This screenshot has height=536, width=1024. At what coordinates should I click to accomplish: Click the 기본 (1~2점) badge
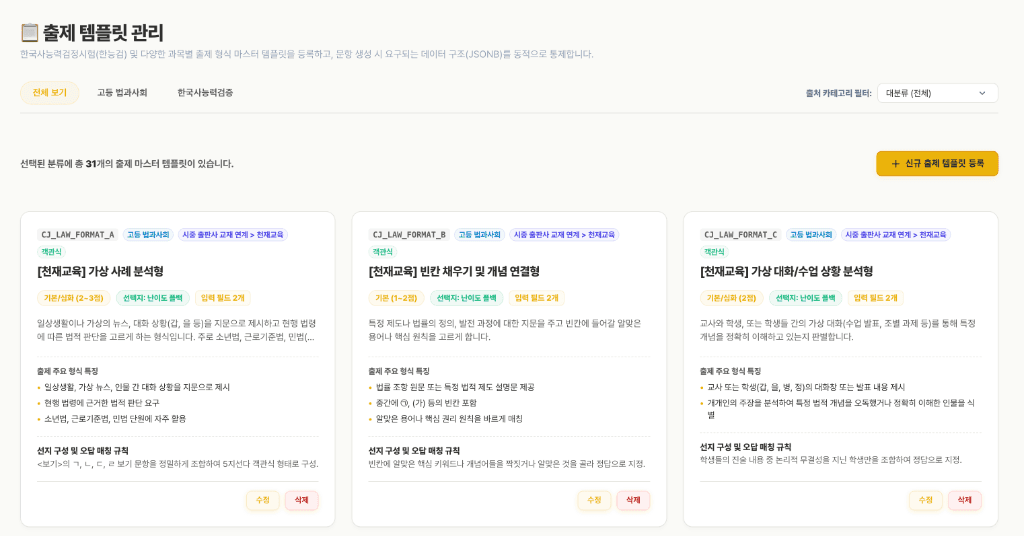coord(396,298)
